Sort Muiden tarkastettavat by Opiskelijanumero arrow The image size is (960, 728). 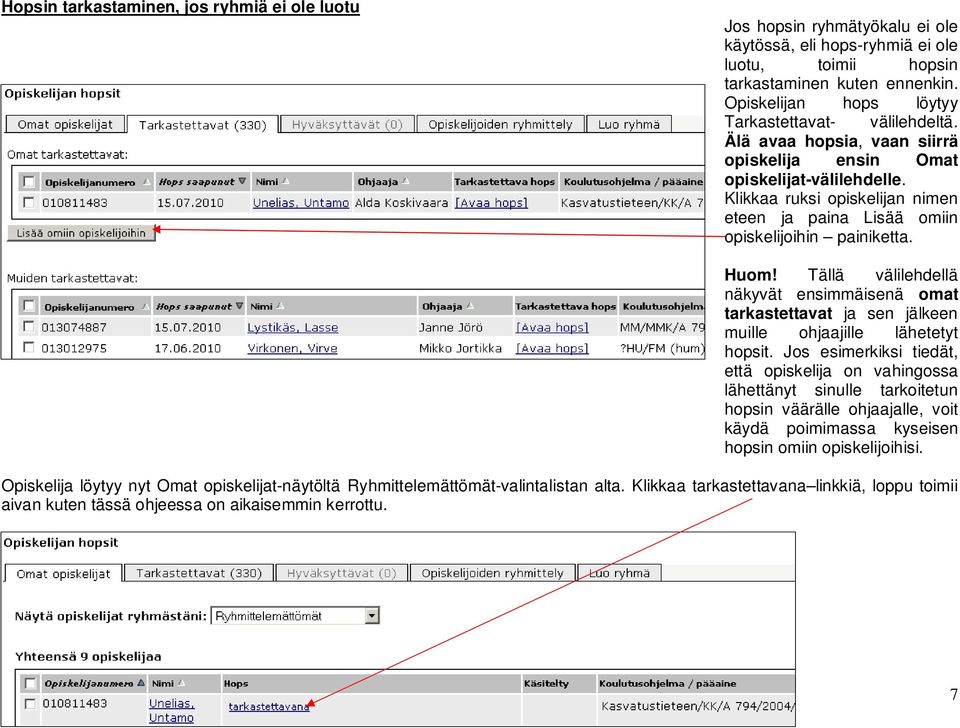145,306
